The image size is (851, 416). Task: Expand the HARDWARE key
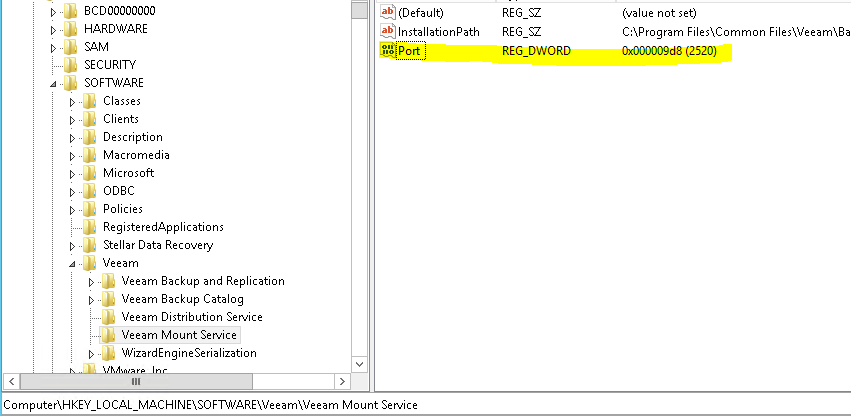click(x=53, y=30)
